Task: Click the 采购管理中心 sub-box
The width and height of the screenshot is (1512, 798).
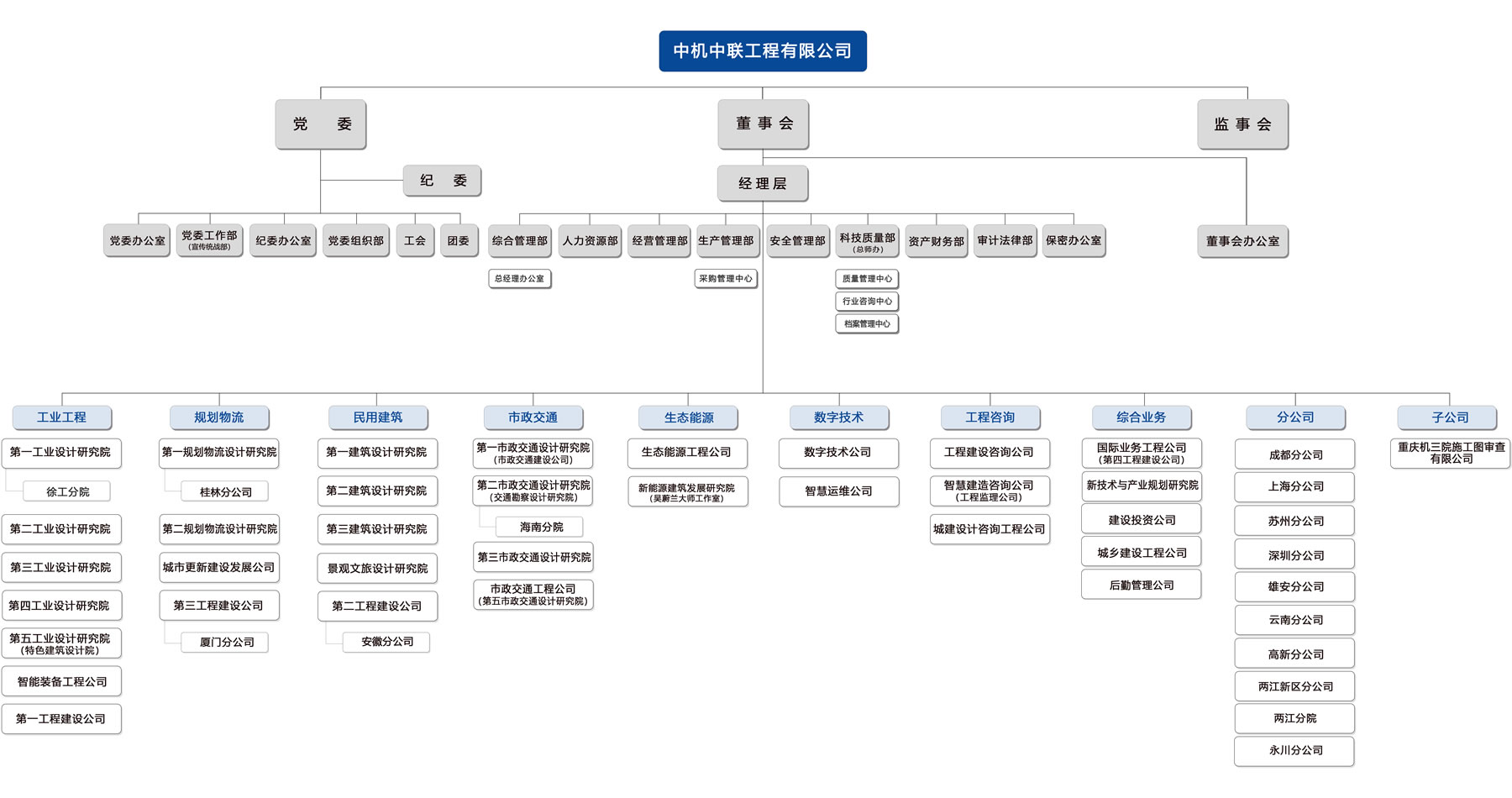Action: (x=726, y=279)
